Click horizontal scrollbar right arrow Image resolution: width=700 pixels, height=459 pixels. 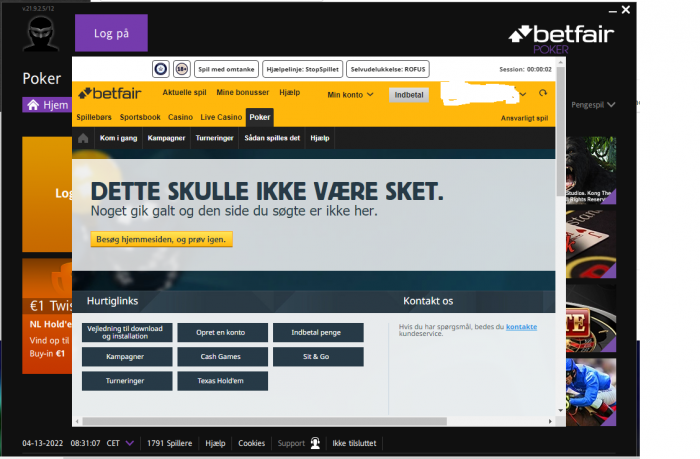coord(550,421)
